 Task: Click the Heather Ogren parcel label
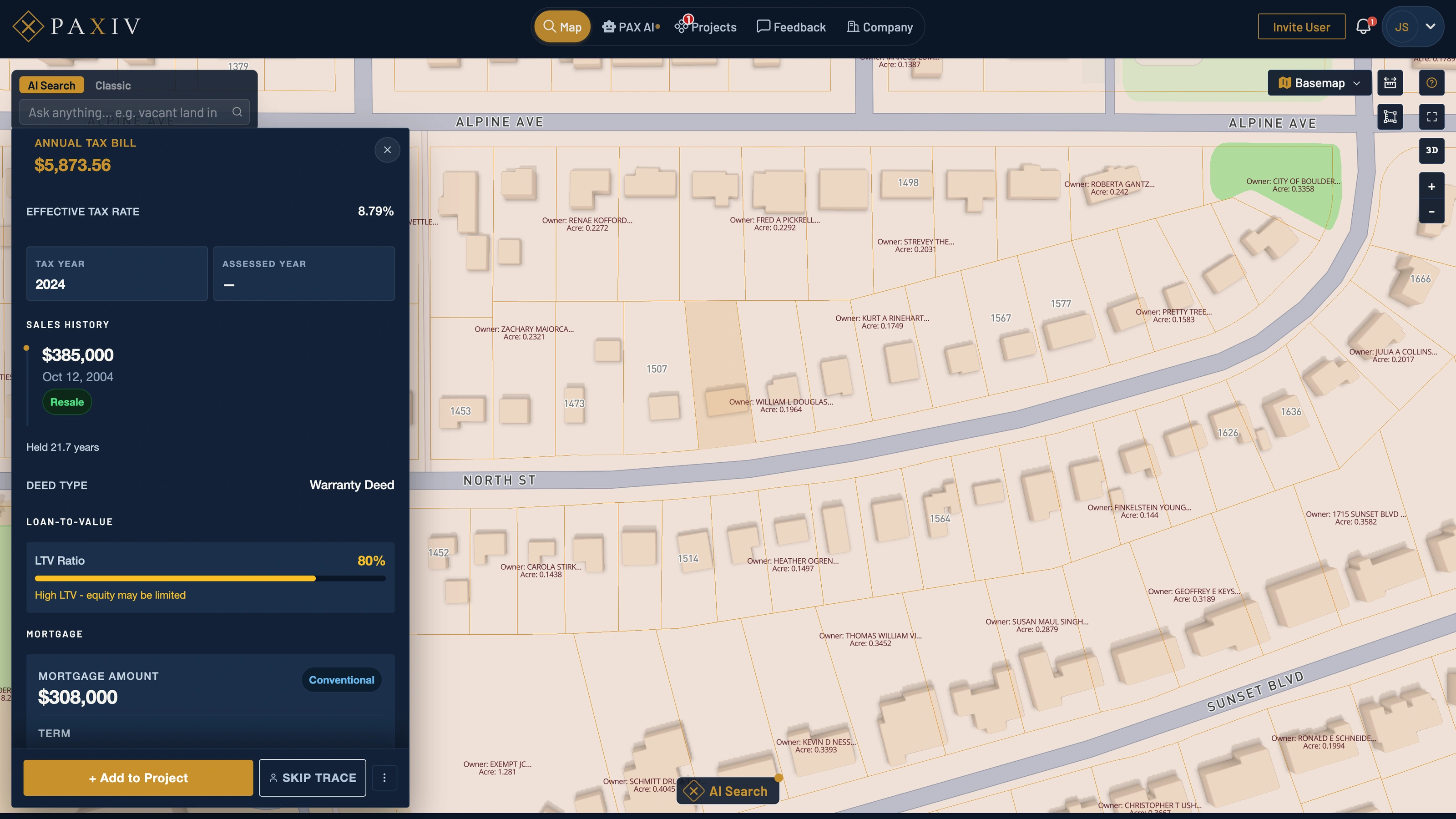793,565
